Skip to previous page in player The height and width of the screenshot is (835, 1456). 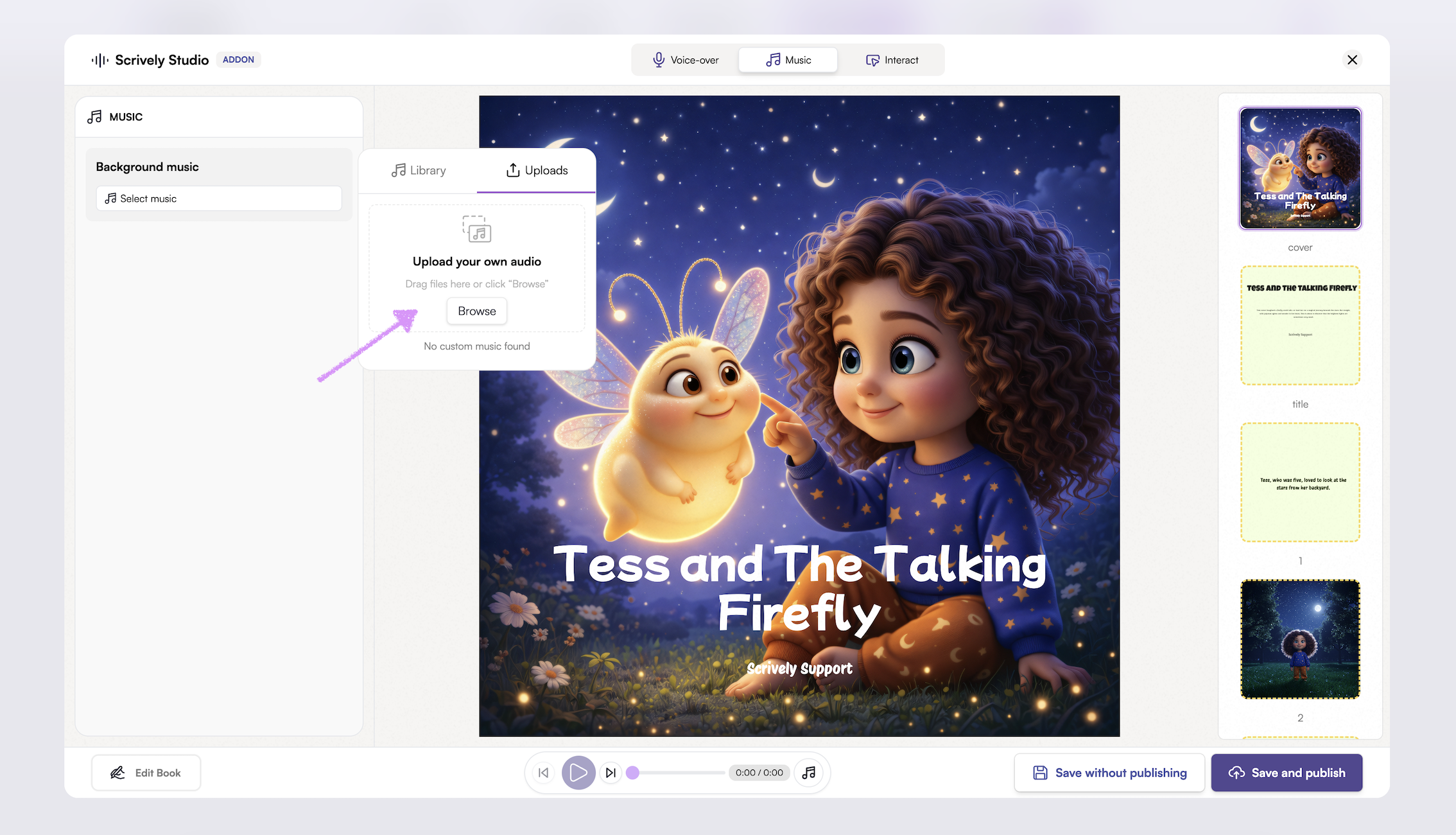(x=543, y=773)
